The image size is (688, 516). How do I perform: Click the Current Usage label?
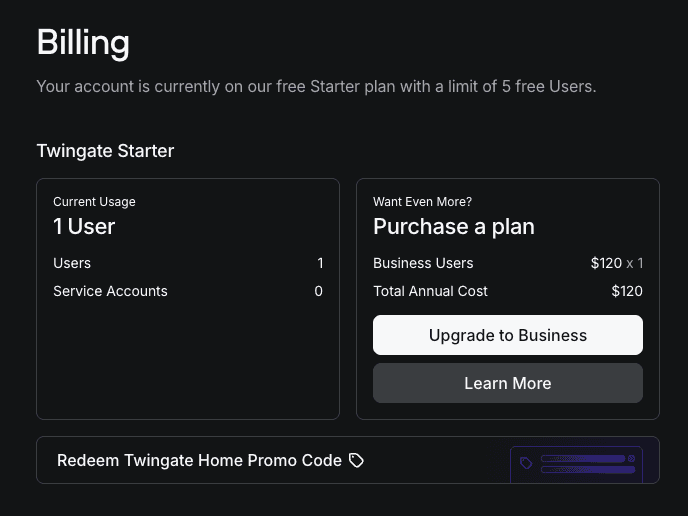point(94,202)
